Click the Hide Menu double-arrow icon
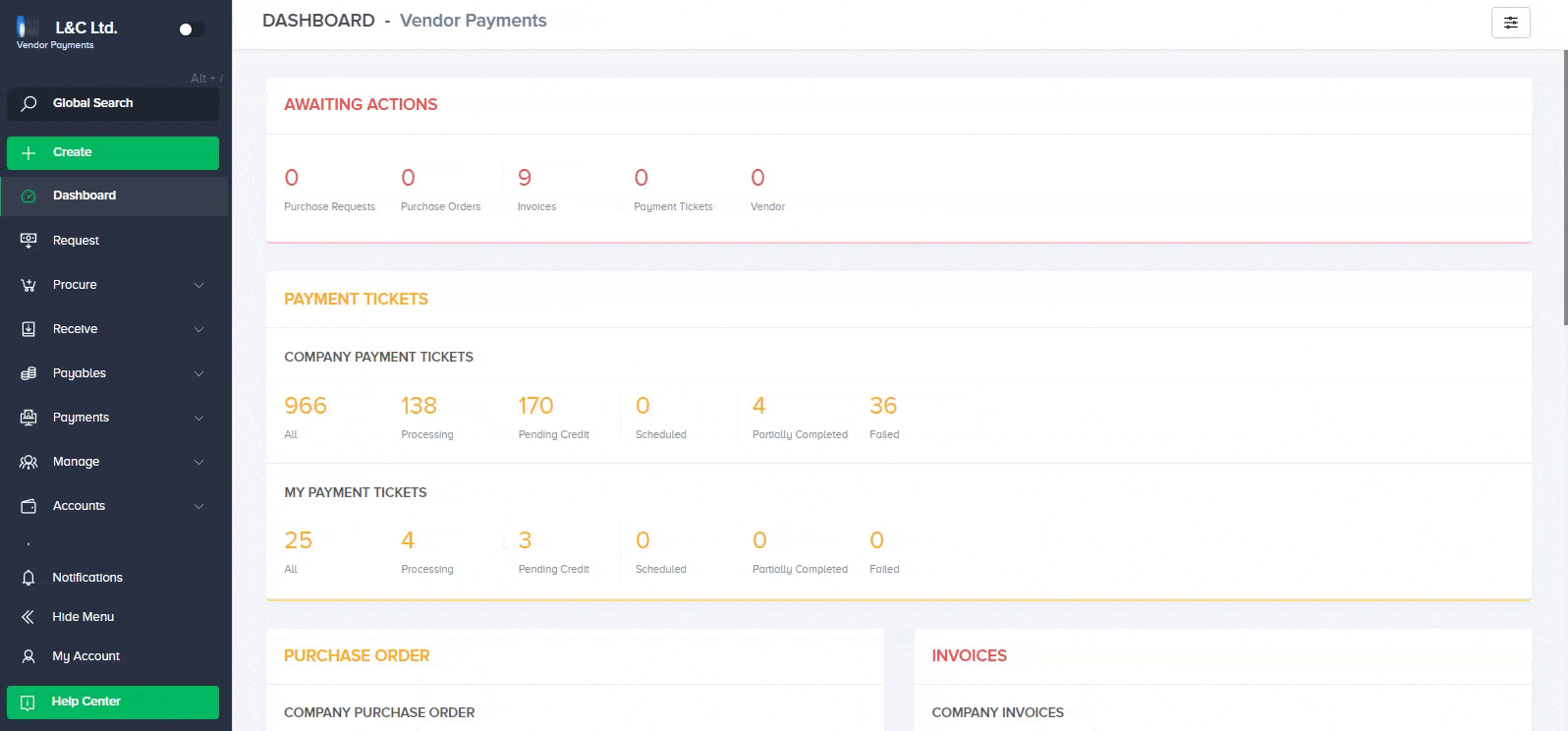The height and width of the screenshot is (731, 1568). (28, 617)
